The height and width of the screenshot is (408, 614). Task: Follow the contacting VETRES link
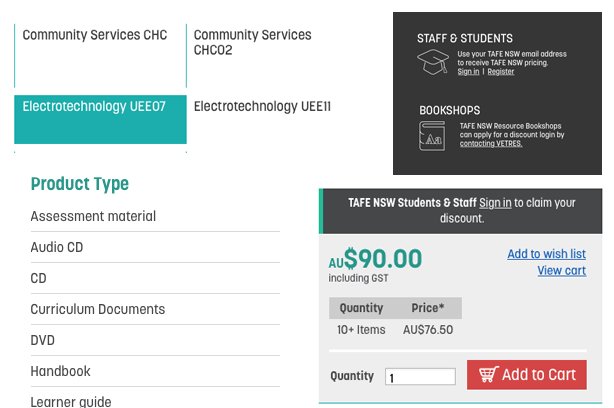(491, 143)
